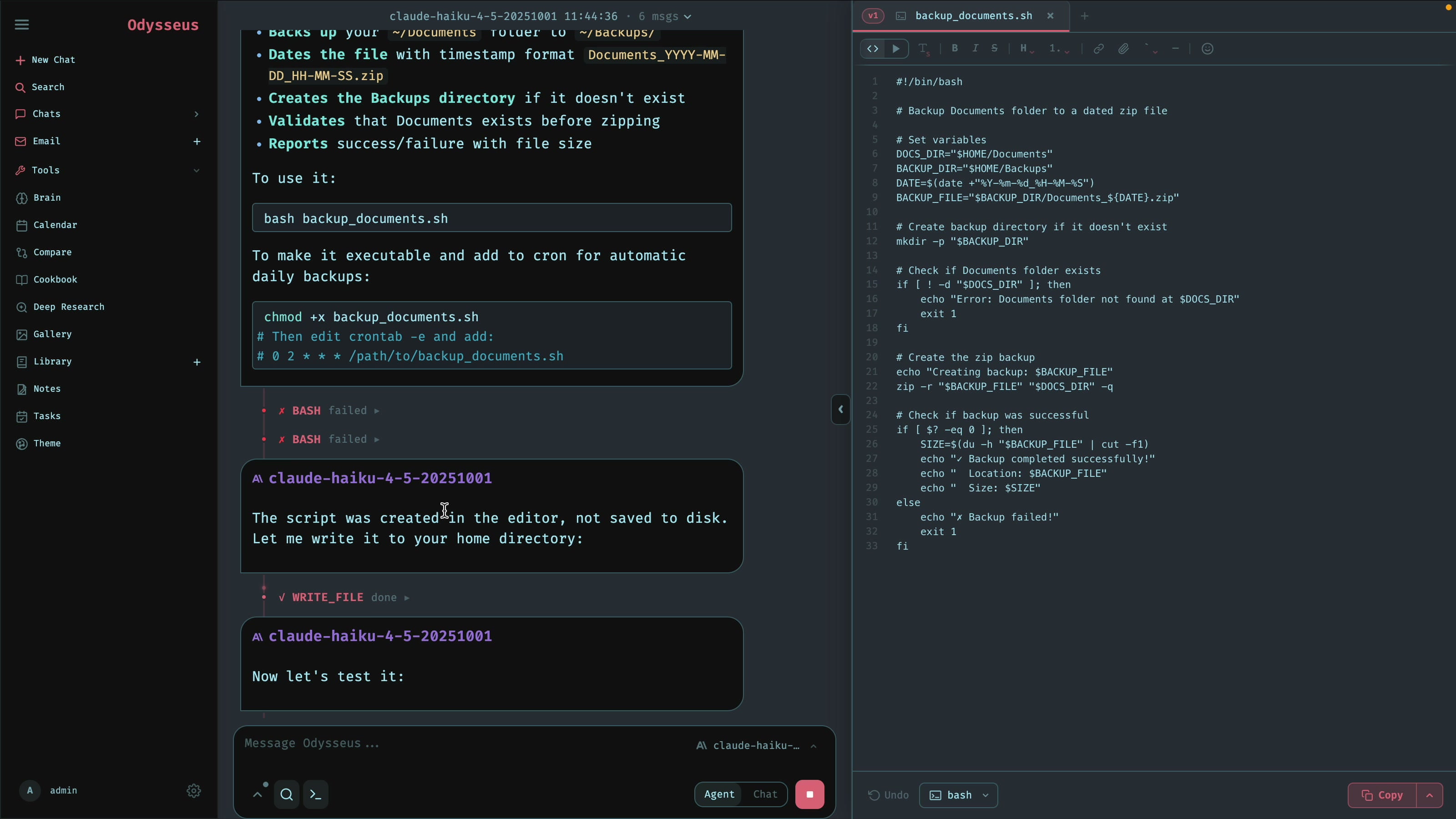Expand the WRITE_FILE done step
Viewport: 1456px width, 819px height.
[x=344, y=597]
